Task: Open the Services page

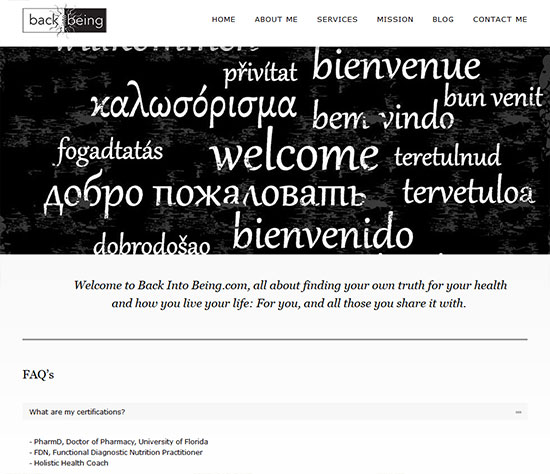Action: point(337,20)
